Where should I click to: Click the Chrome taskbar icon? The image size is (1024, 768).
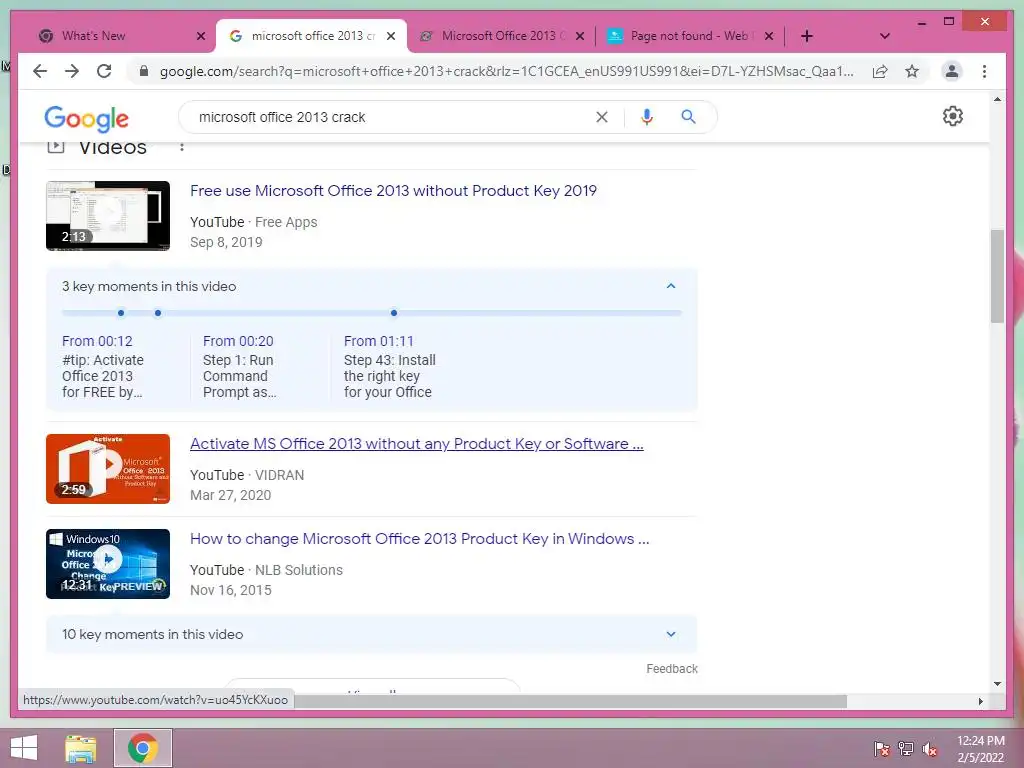coord(143,748)
